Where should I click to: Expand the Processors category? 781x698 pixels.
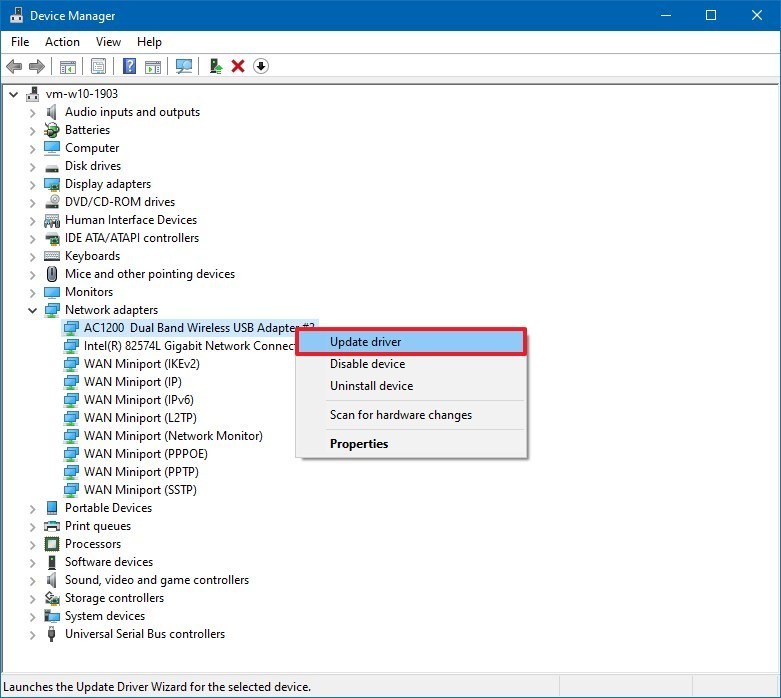tap(32, 544)
